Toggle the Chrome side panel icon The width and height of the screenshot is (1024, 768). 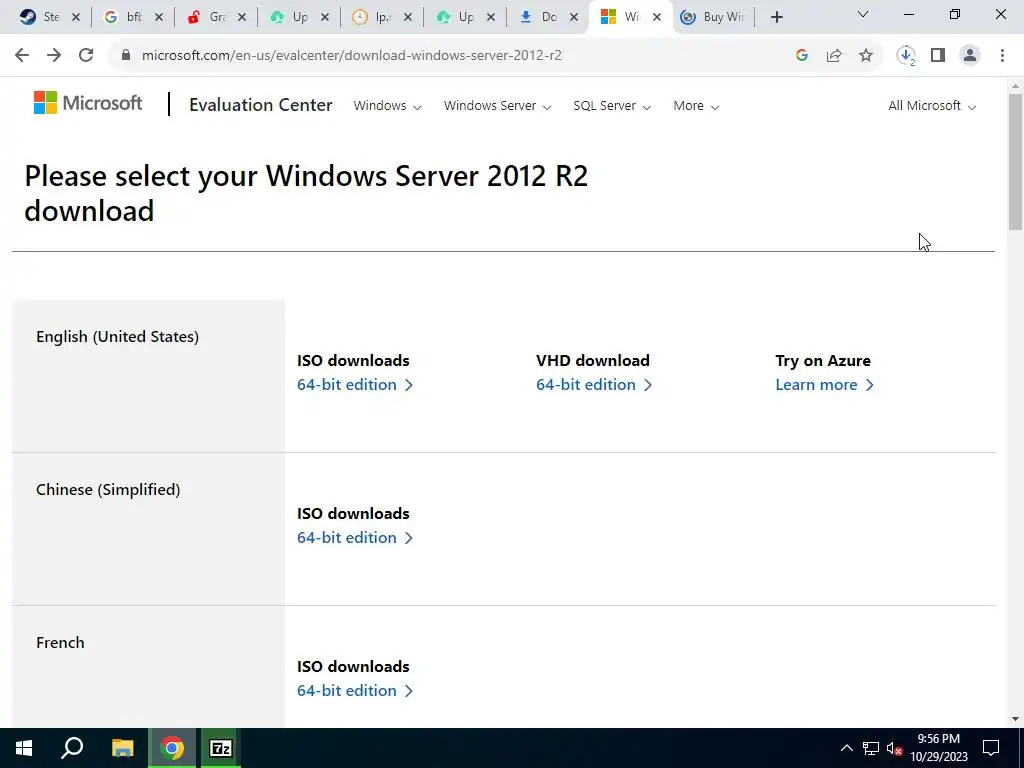(938, 56)
